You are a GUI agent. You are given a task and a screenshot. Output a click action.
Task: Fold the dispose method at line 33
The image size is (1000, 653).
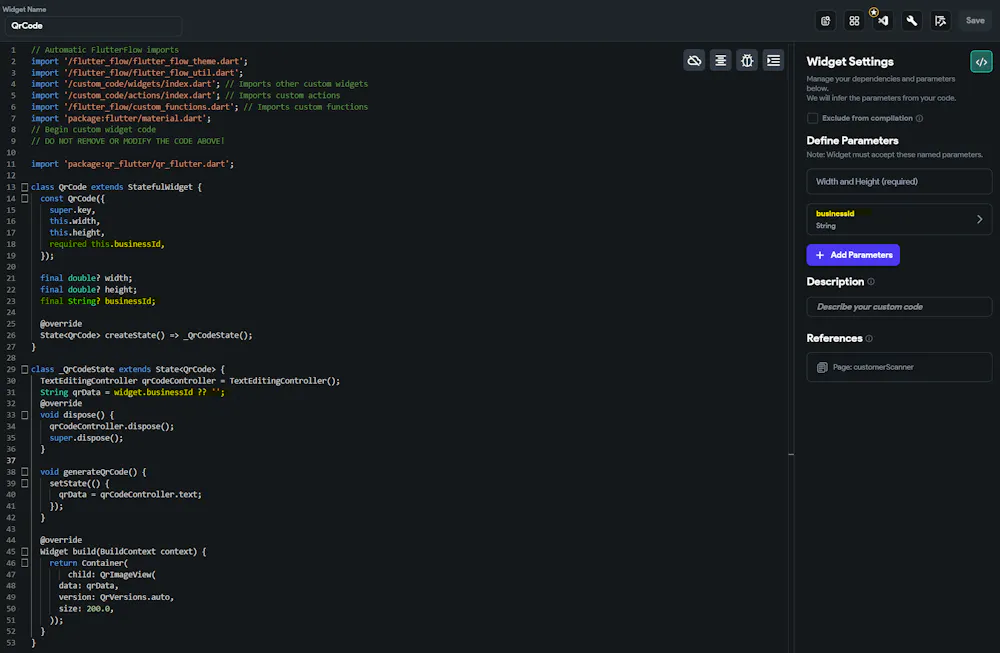click(x=25, y=415)
